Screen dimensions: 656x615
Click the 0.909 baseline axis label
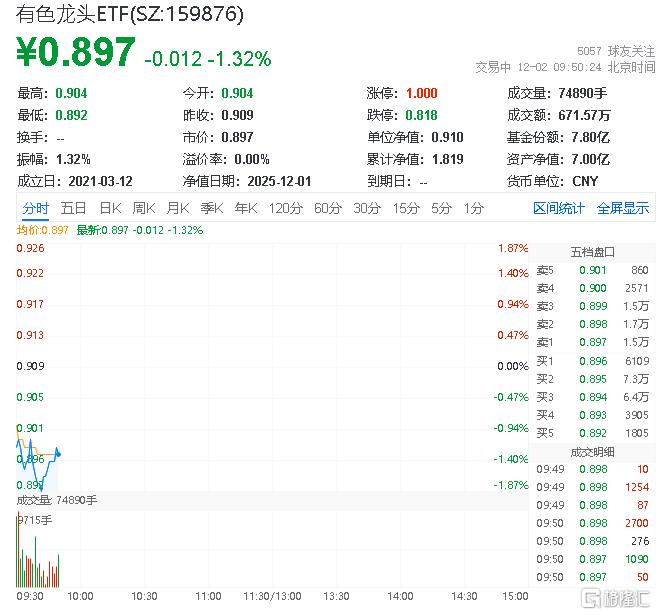pos(30,366)
